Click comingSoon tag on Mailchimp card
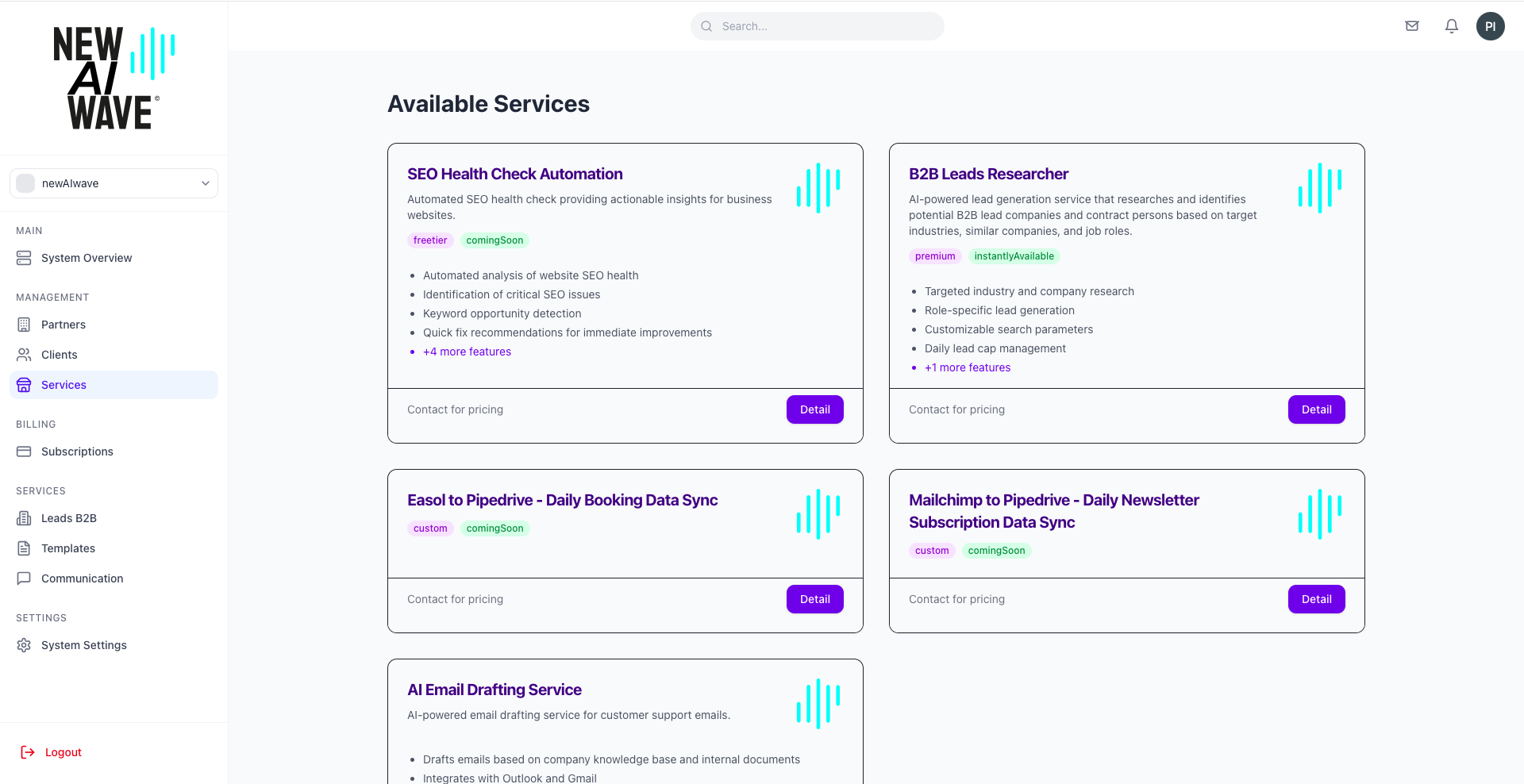The width and height of the screenshot is (1524, 784). [x=996, y=551]
